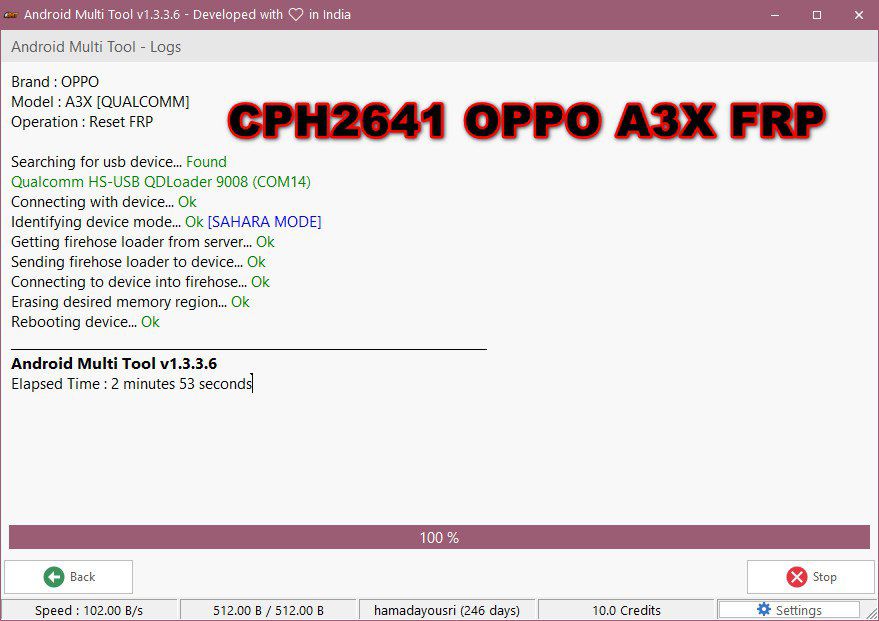Click the '512.00 B / 512.00 B' status entry

(x=268, y=610)
